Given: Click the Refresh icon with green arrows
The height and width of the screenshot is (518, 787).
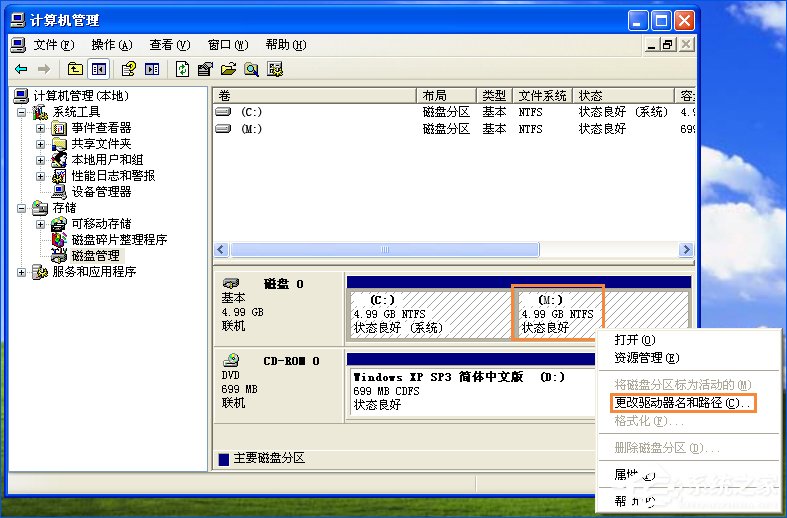Looking at the screenshot, I should point(182,69).
